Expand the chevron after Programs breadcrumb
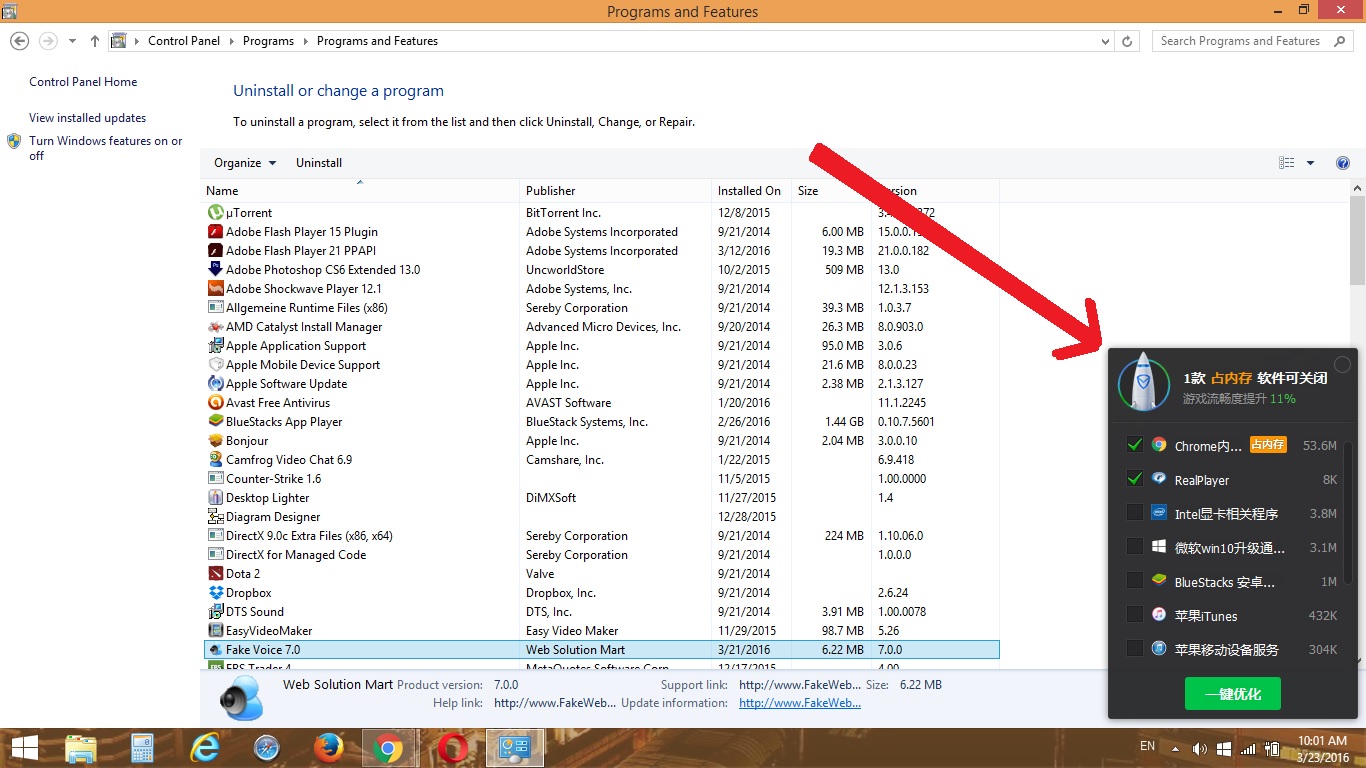Screen dimensions: 1366x768 305,41
